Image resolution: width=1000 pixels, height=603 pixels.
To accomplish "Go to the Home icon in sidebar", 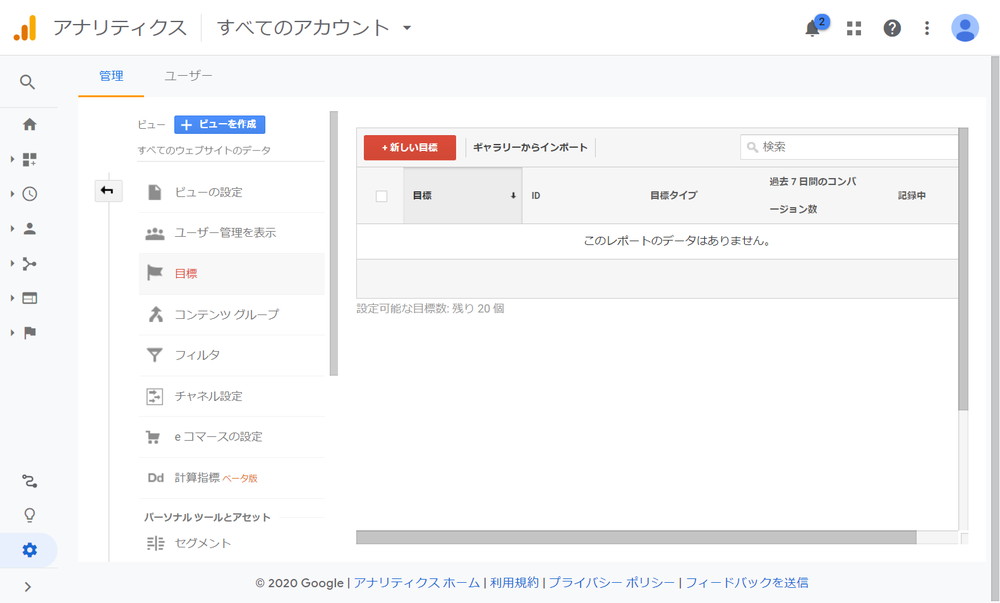I will tap(29, 124).
